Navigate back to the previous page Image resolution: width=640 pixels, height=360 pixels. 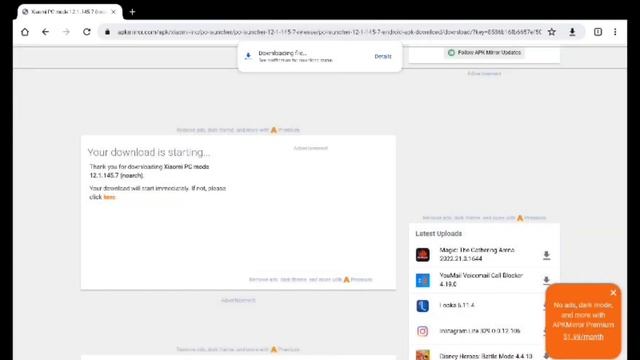pyautogui.click(x=45, y=32)
